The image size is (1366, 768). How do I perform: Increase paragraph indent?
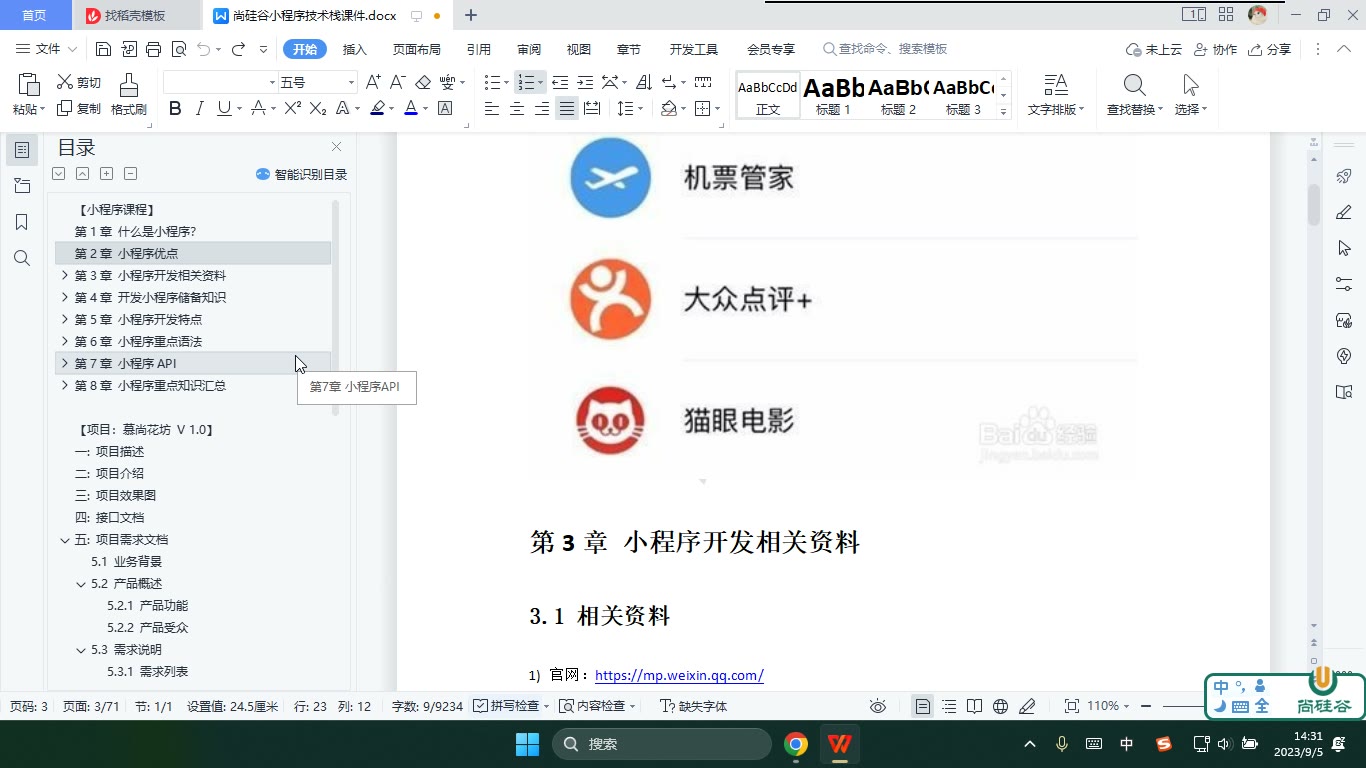pyautogui.click(x=585, y=82)
